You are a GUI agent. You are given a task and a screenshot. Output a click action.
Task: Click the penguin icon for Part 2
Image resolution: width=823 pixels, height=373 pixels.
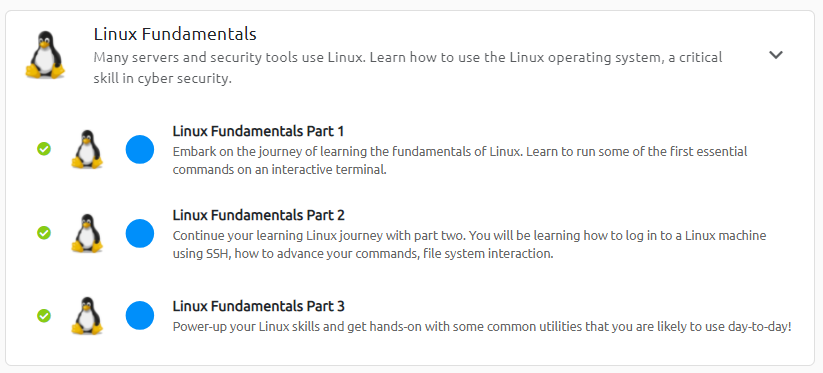(x=87, y=233)
